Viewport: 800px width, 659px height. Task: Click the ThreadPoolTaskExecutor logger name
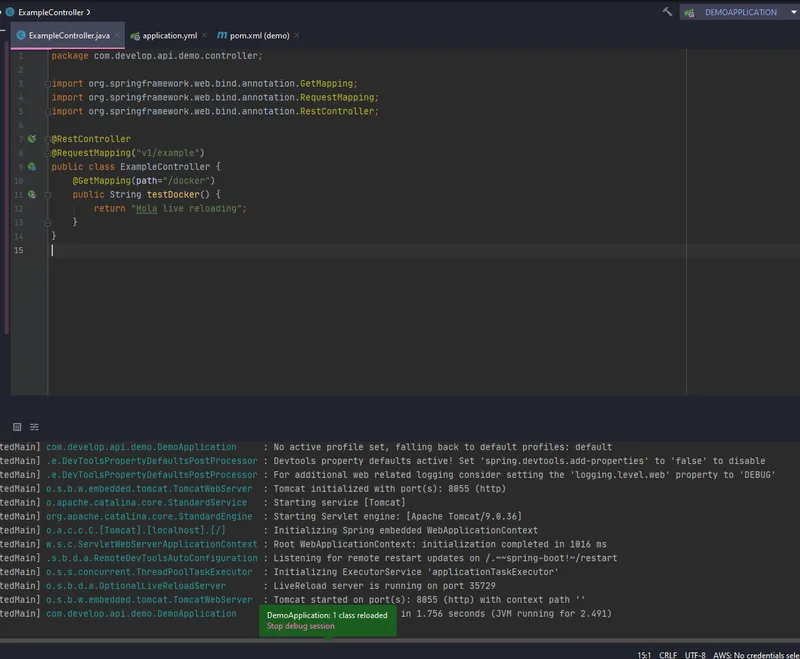tap(149, 572)
